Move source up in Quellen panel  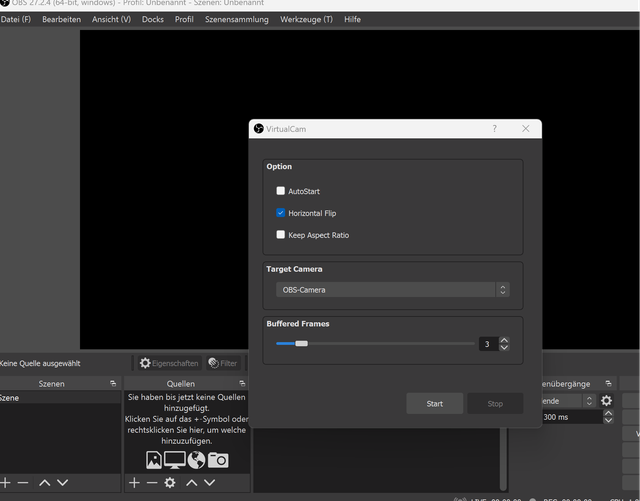click(x=192, y=483)
